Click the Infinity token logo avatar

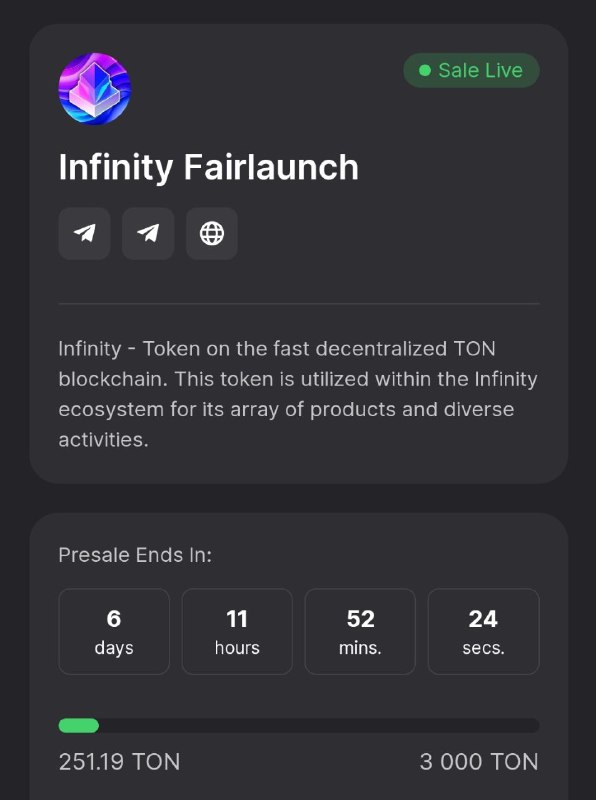tap(95, 89)
